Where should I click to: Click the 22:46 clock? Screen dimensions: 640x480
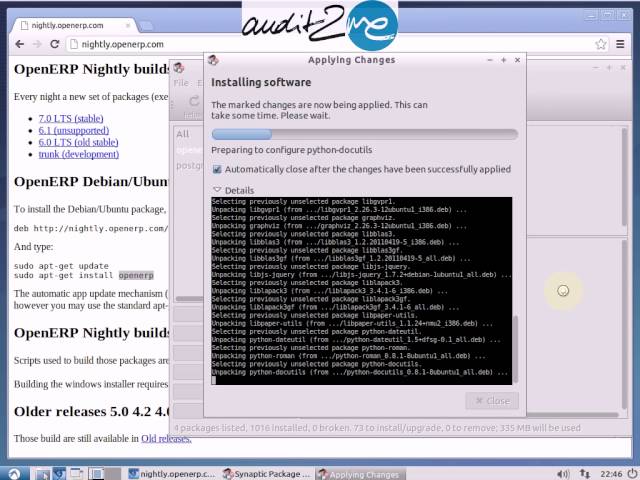pyautogui.click(x=611, y=474)
